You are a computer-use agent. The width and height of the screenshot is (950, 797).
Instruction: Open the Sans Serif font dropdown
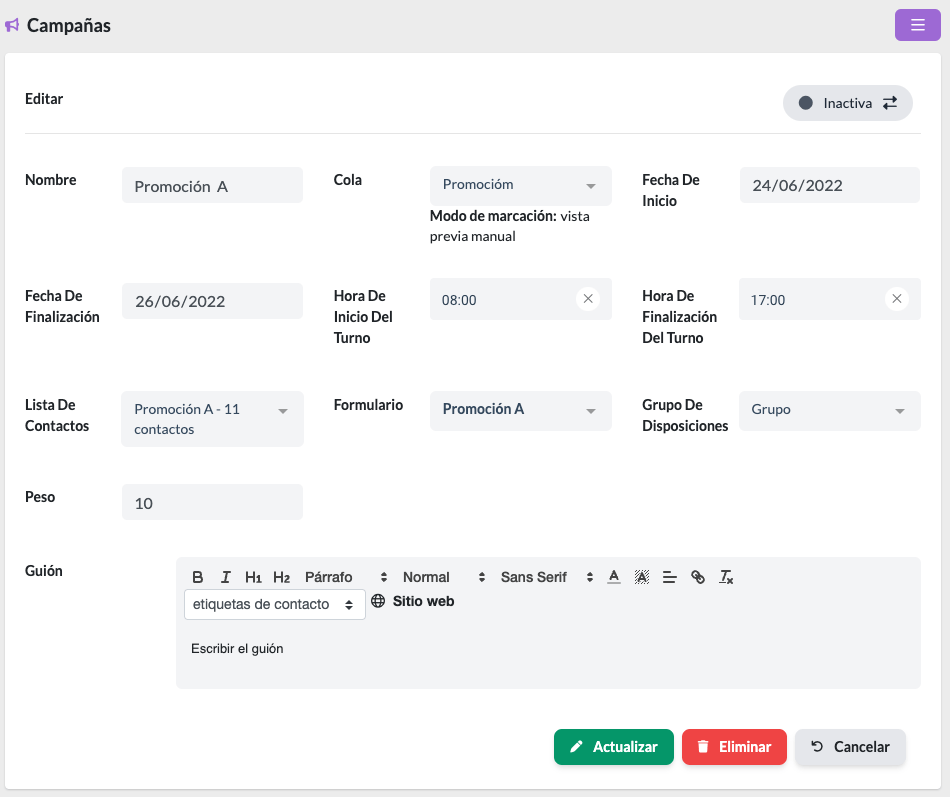546,577
